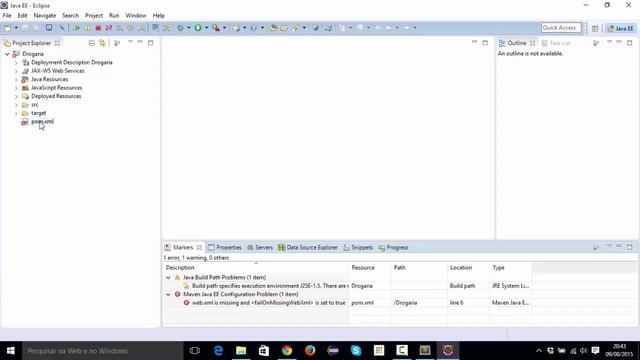Viewport: 640px width, 360px height.
Task: Switch to the Snippets tab
Action: tap(358, 247)
